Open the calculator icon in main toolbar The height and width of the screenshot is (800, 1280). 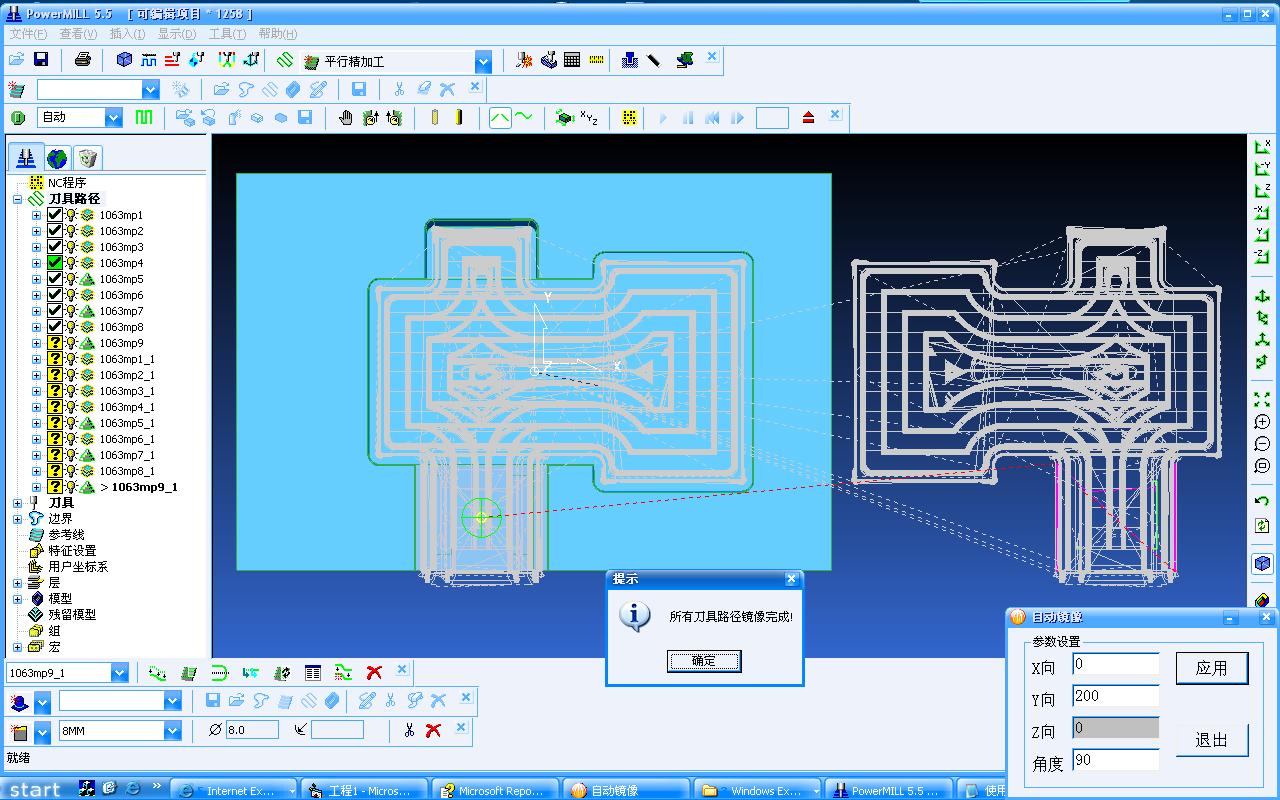tap(572, 60)
